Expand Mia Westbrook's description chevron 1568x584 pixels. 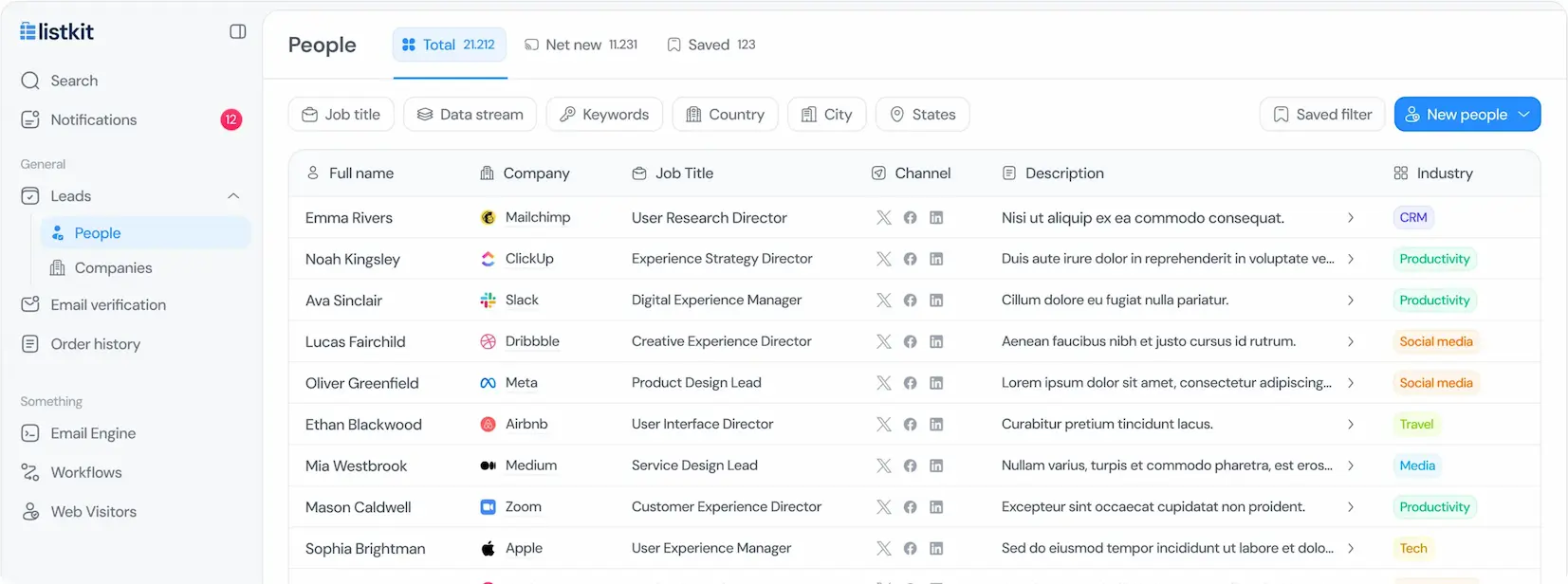point(1351,465)
